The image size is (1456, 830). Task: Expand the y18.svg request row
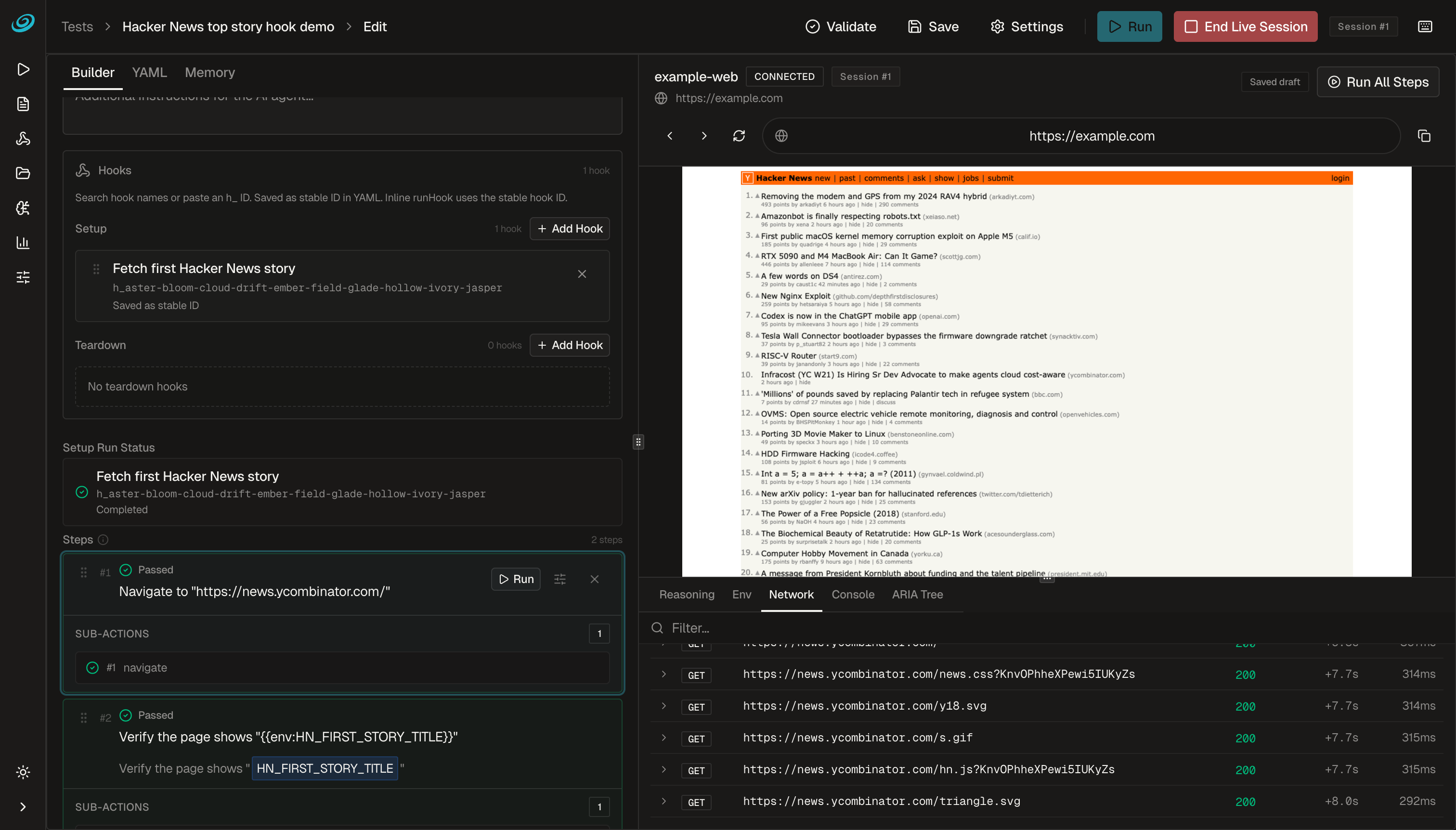click(663, 706)
